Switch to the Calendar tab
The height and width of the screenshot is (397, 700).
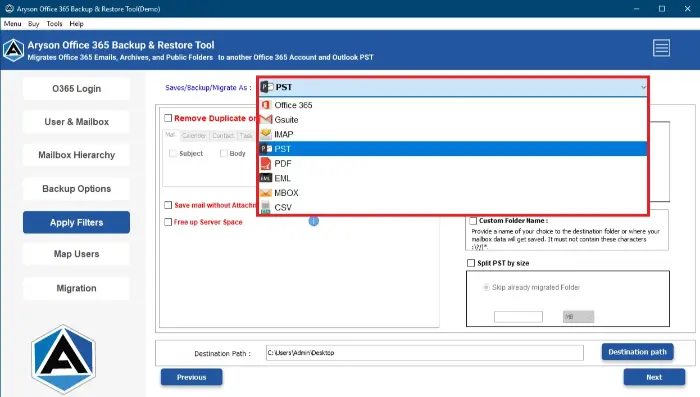tap(194, 135)
